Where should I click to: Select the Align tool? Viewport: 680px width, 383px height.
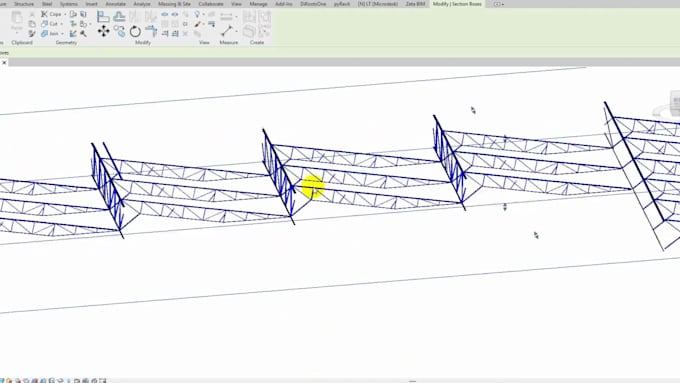tap(103, 16)
